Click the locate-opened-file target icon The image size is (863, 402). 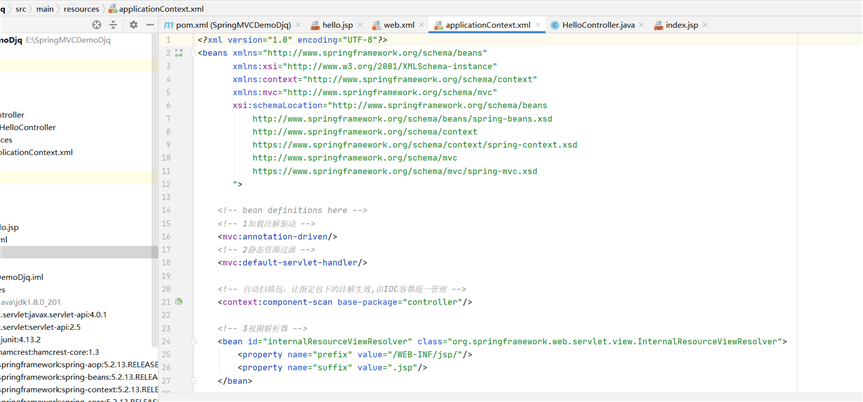(96, 25)
